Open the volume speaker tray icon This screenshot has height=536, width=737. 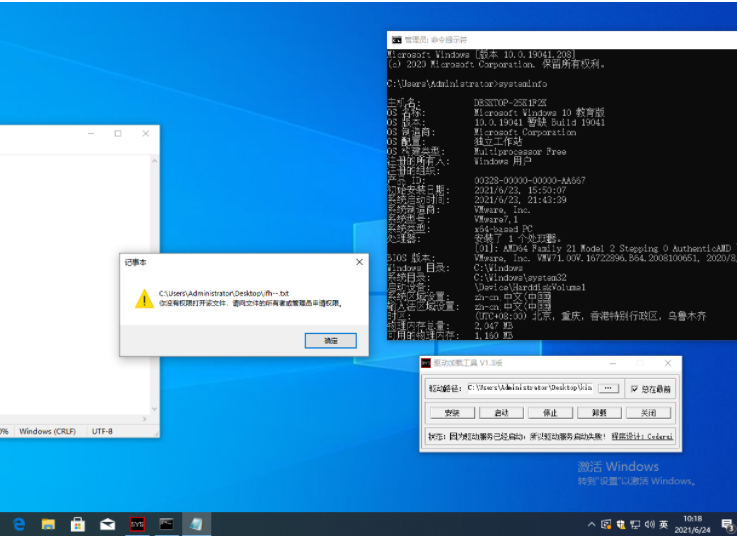[x=650, y=524]
